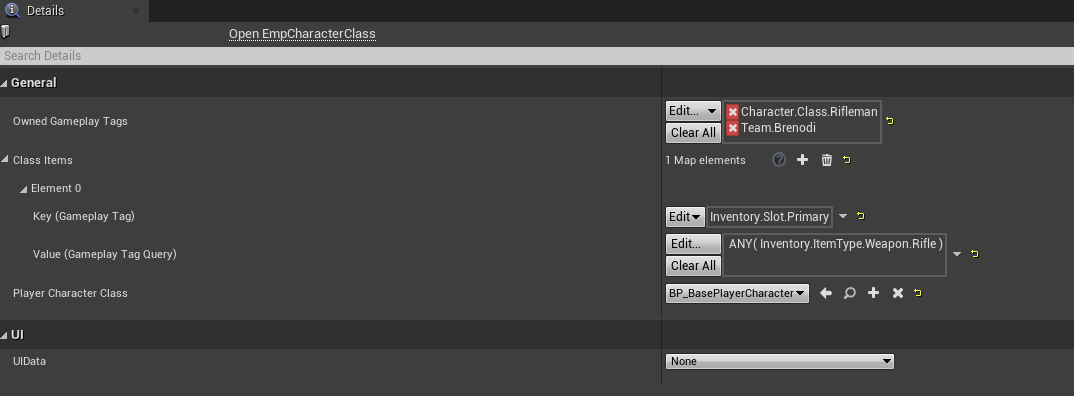Empty the Class Items map with trash icon
Viewport: 1074px width, 396px height.
827,160
